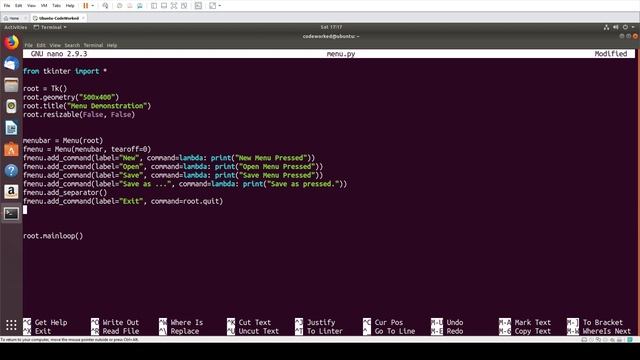Open the terminal window View menu
Viewport: 640px width, 360px height.
coord(55,45)
